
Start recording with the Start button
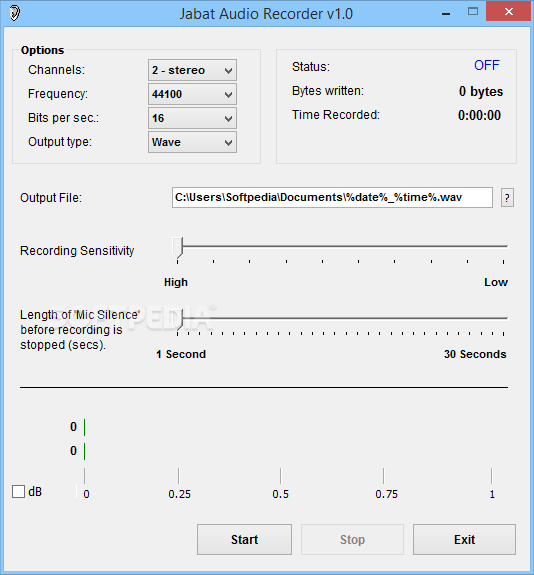pyautogui.click(x=244, y=539)
